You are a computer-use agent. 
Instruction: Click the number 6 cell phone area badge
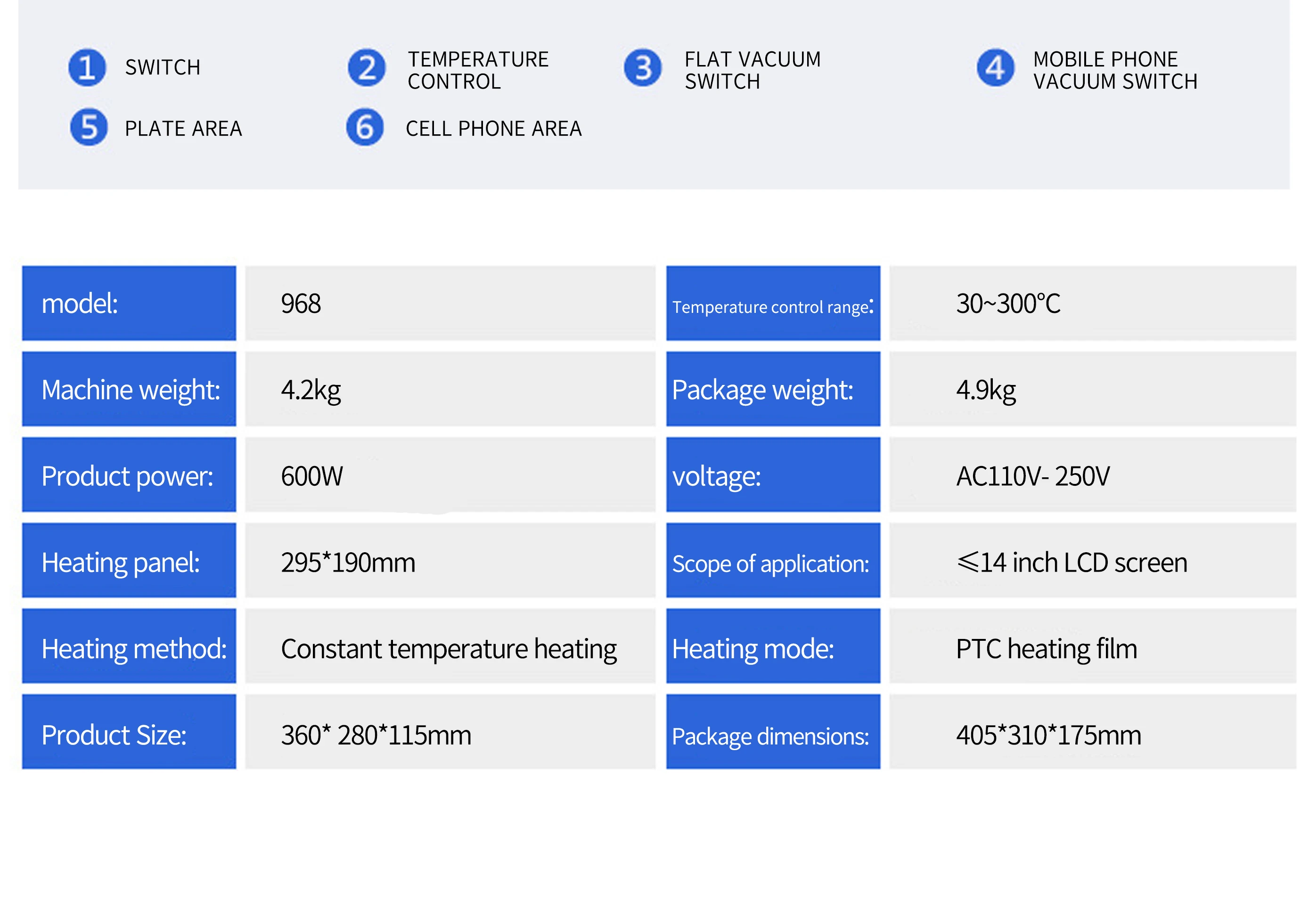[x=365, y=127]
